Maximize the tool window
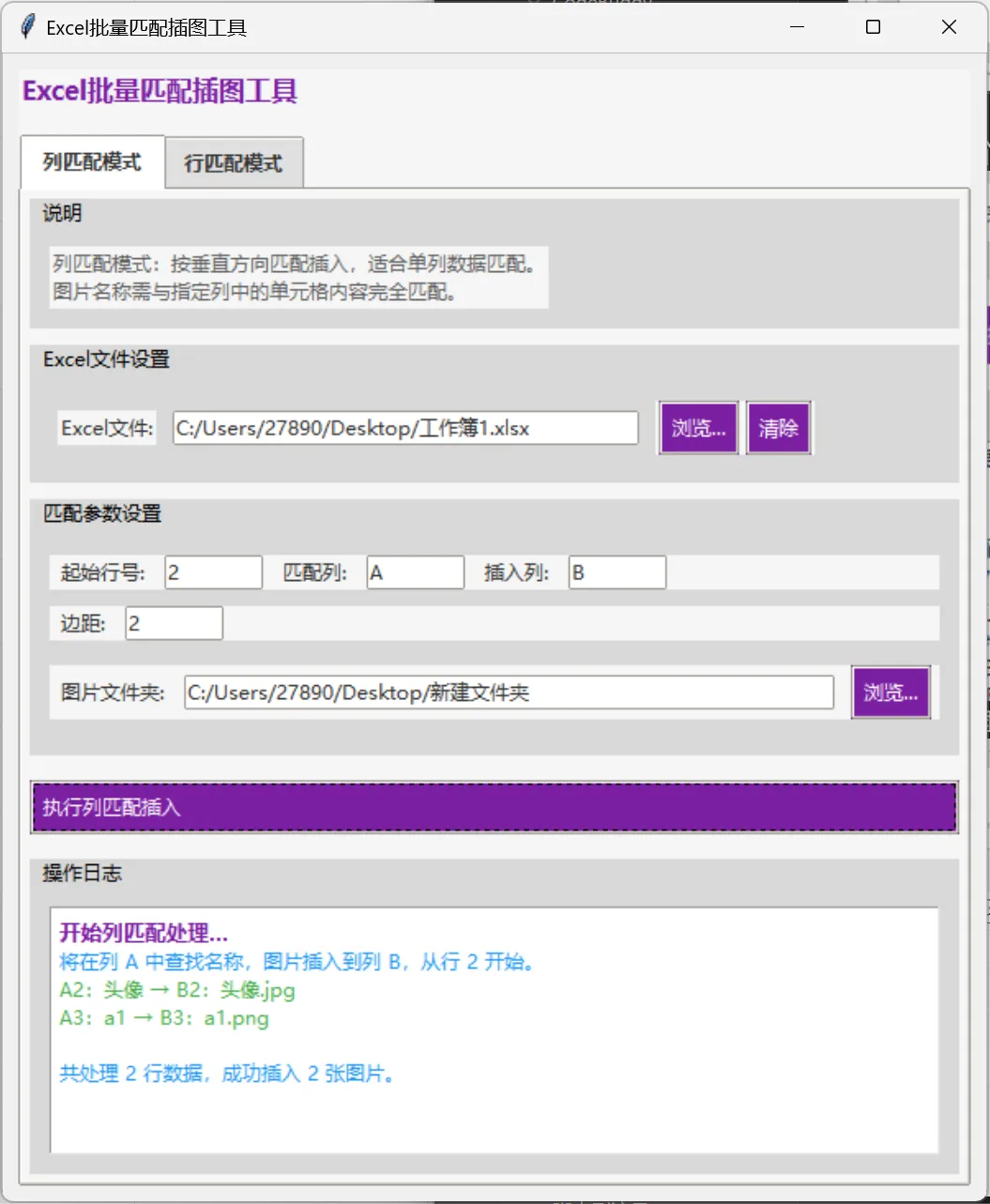This screenshot has width=990, height=1204. click(873, 27)
